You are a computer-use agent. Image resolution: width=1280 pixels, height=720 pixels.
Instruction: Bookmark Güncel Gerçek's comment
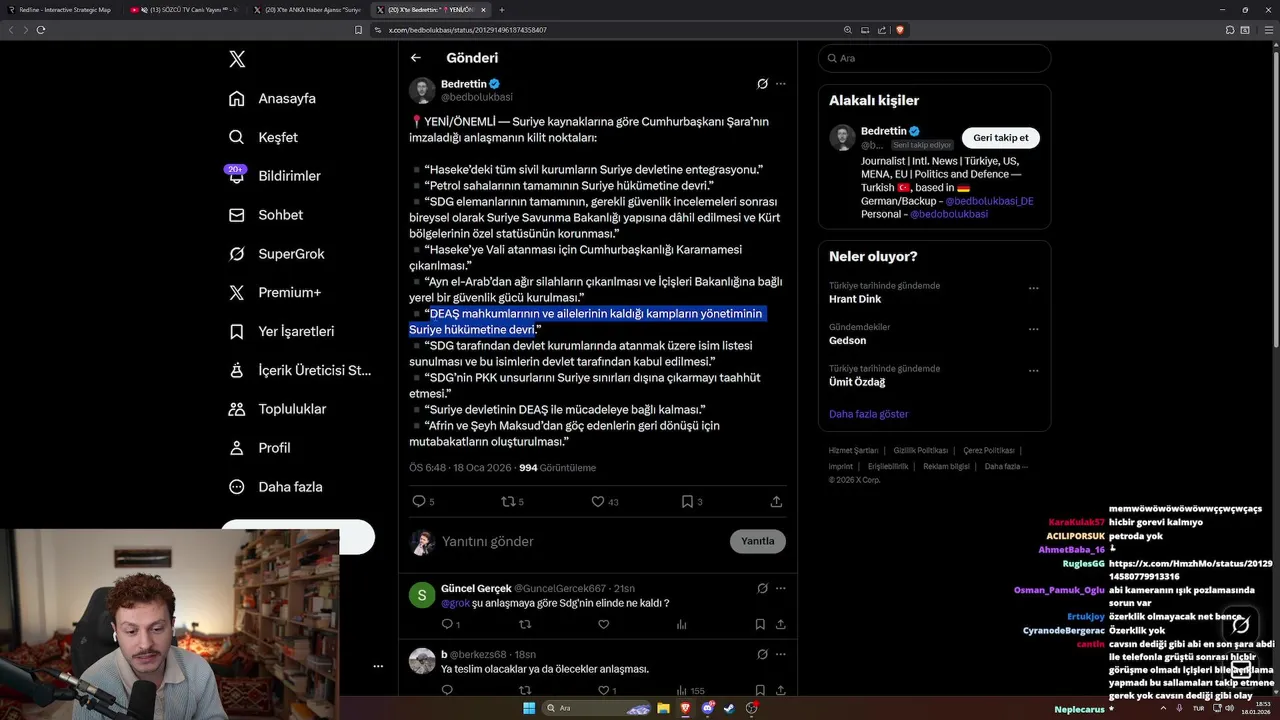click(760, 624)
